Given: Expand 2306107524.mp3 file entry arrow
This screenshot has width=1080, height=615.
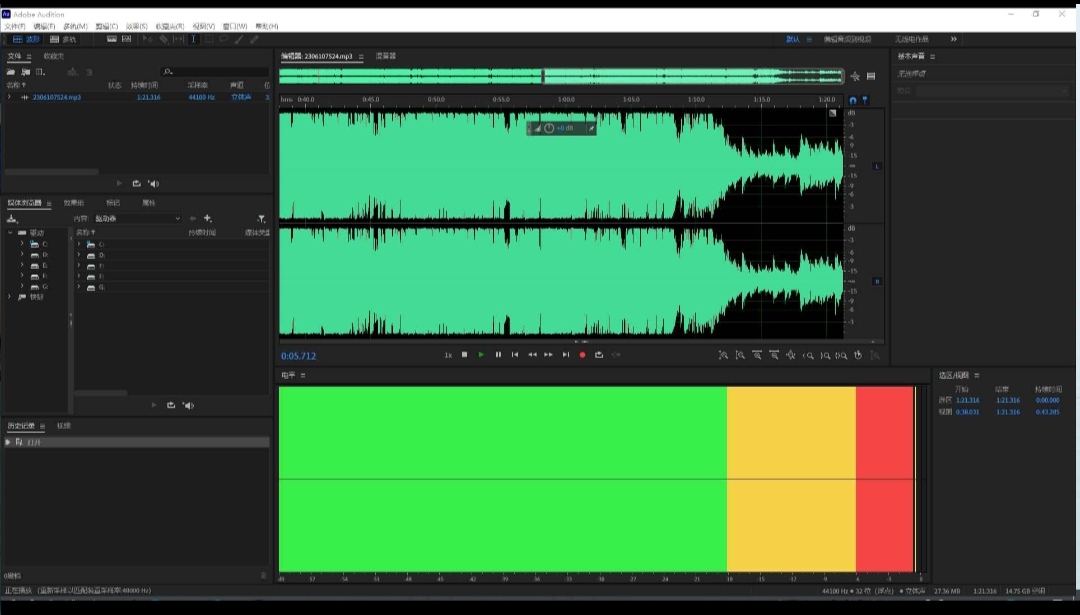Looking at the screenshot, I should 10,97.
